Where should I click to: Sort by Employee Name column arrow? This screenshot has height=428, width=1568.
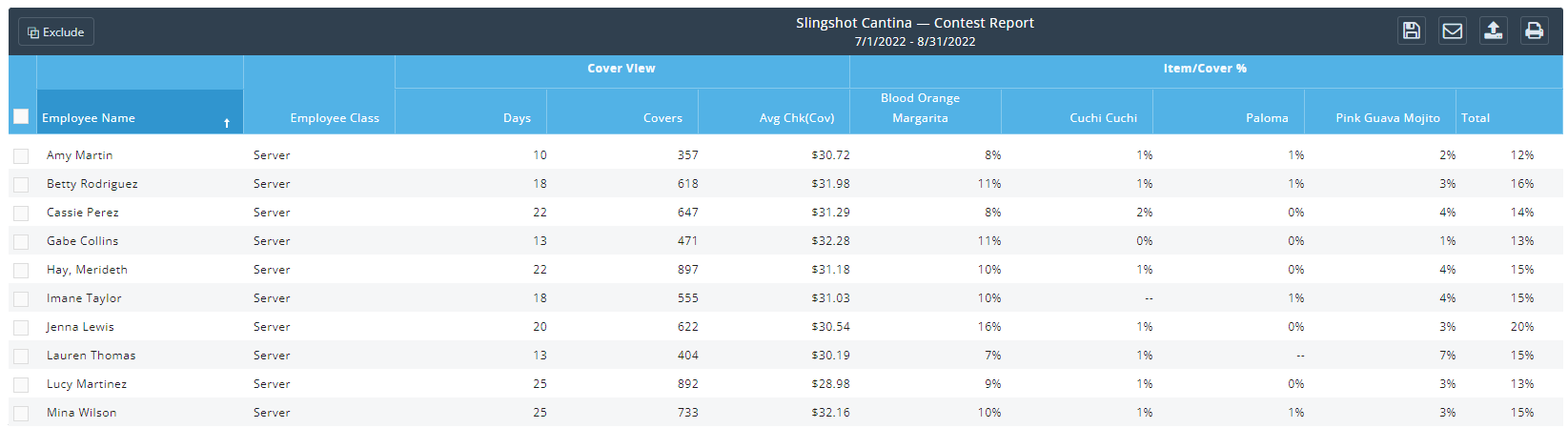tap(227, 123)
